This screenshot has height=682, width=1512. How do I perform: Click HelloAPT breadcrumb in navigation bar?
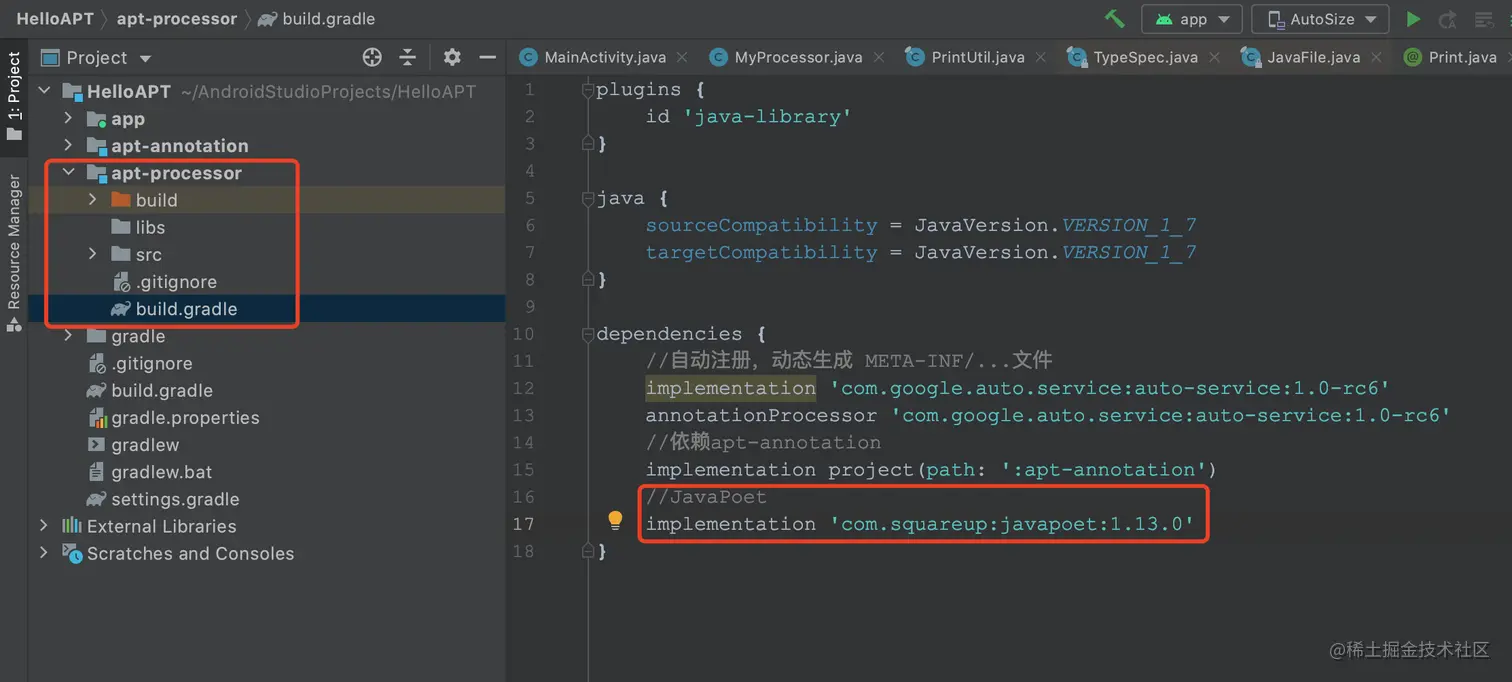pyautogui.click(x=55, y=19)
